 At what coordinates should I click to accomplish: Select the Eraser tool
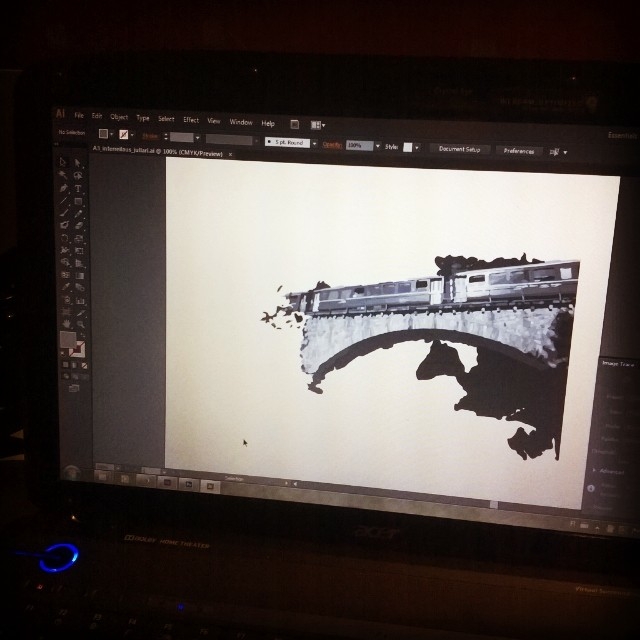click(x=79, y=225)
